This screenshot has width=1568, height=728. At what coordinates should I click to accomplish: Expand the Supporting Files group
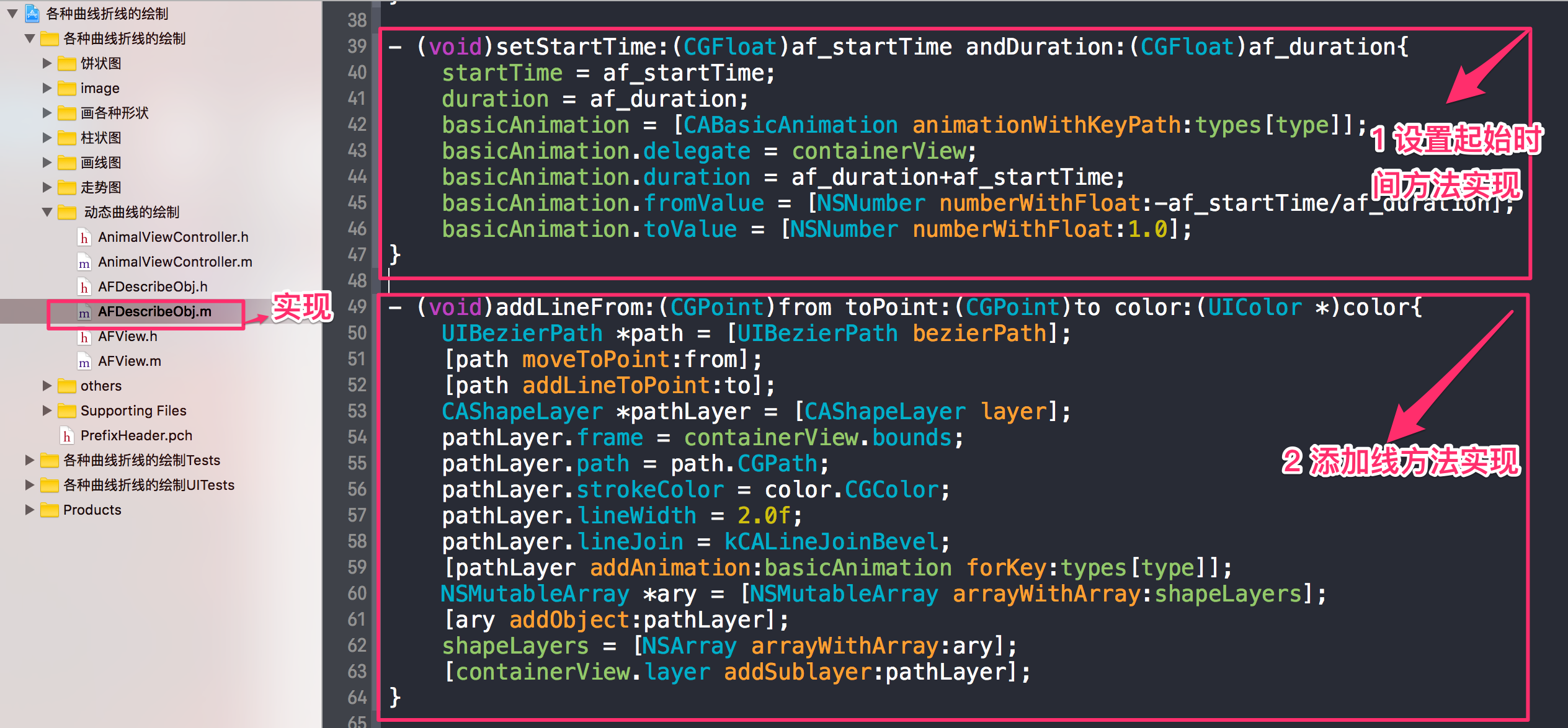pos(47,411)
